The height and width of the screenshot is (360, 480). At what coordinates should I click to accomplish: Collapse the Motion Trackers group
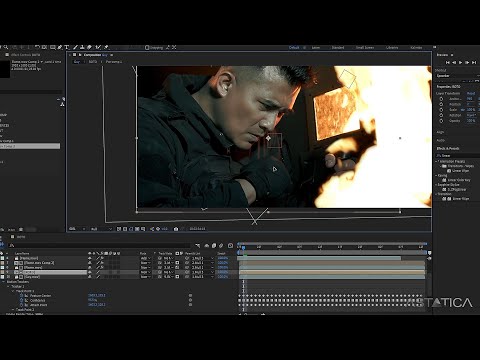tap(3, 282)
